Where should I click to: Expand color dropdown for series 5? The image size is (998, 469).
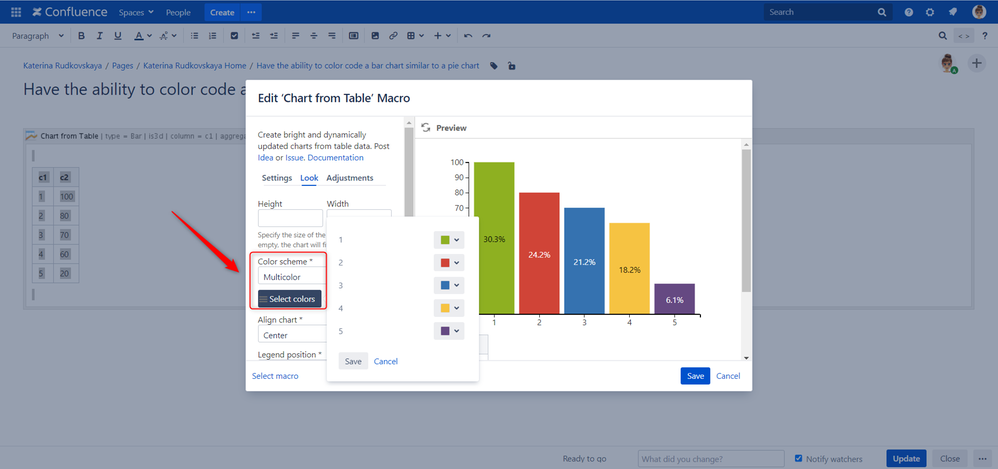coord(449,332)
